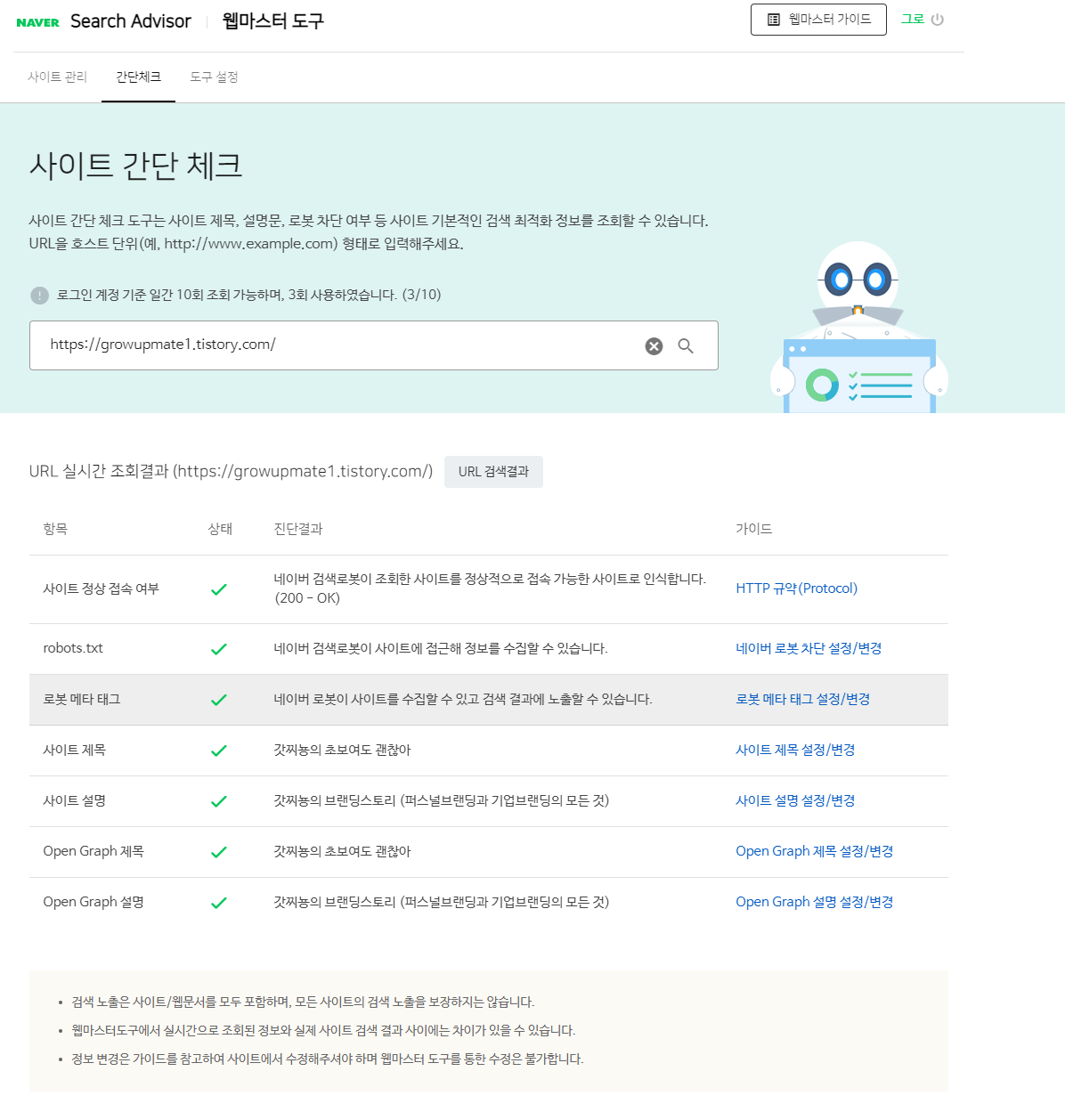
Task: Clear the URL input with X icon
Action: point(654,346)
